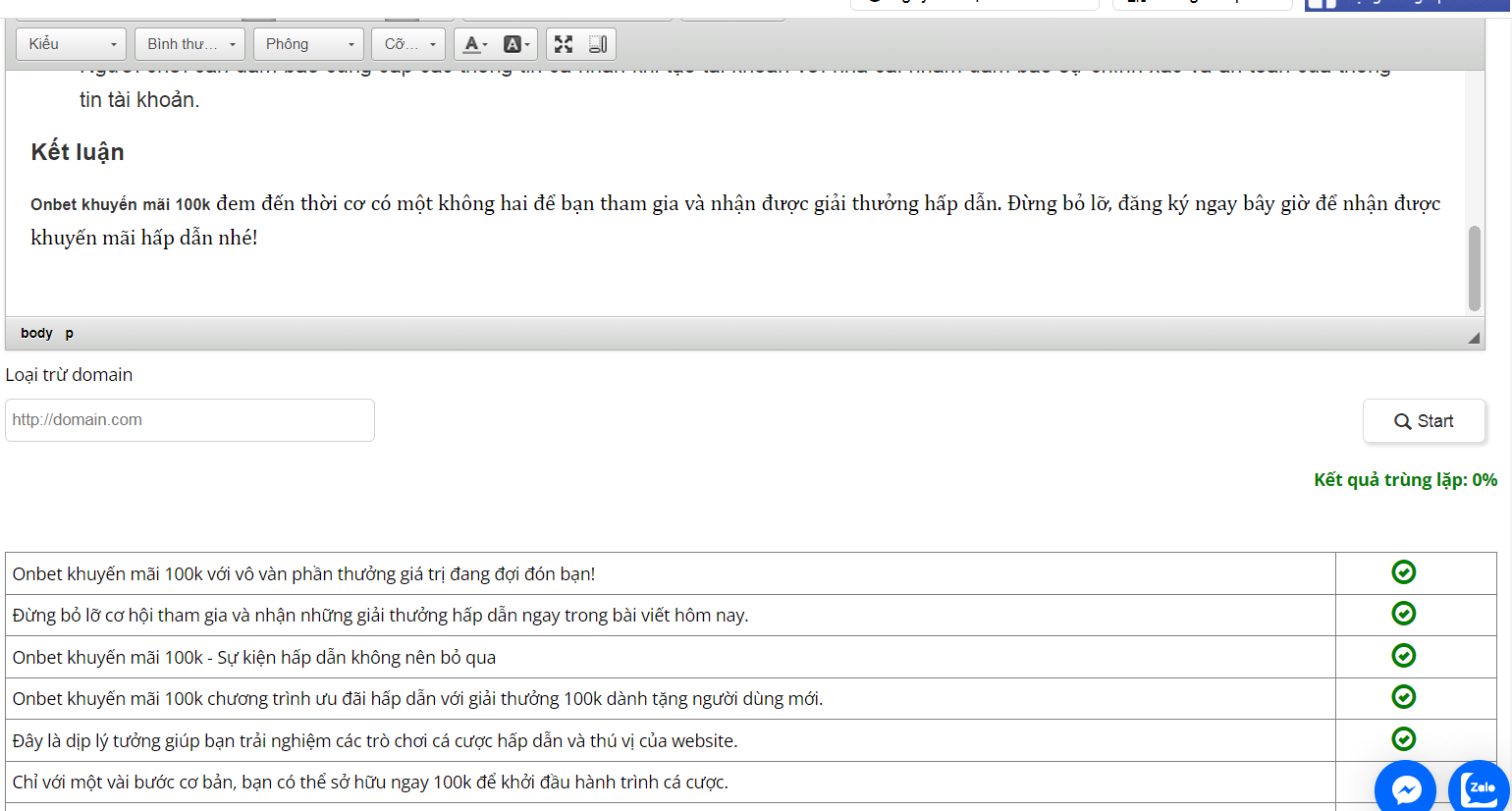
Task: Click the line 'khuyến mãi hấp dẫn nhé!' in editor
Action: (x=144, y=238)
